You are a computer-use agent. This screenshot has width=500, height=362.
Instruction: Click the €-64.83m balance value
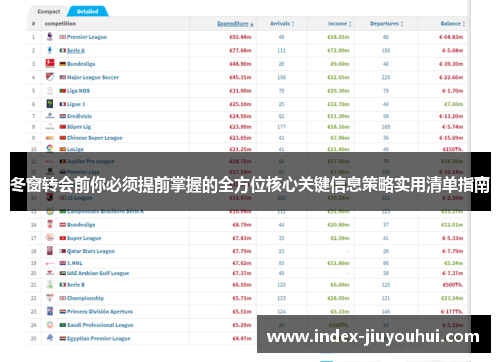[x=451, y=37]
